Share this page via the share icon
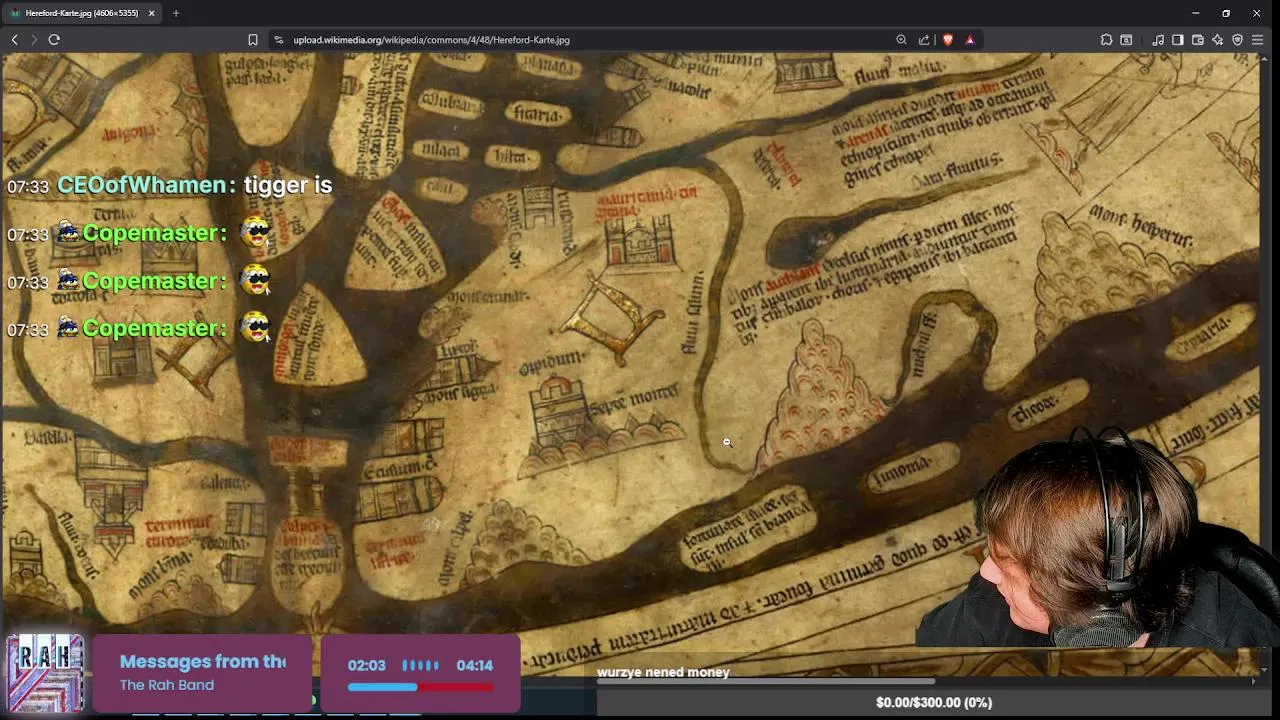The height and width of the screenshot is (720, 1280). click(x=924, y=40)
